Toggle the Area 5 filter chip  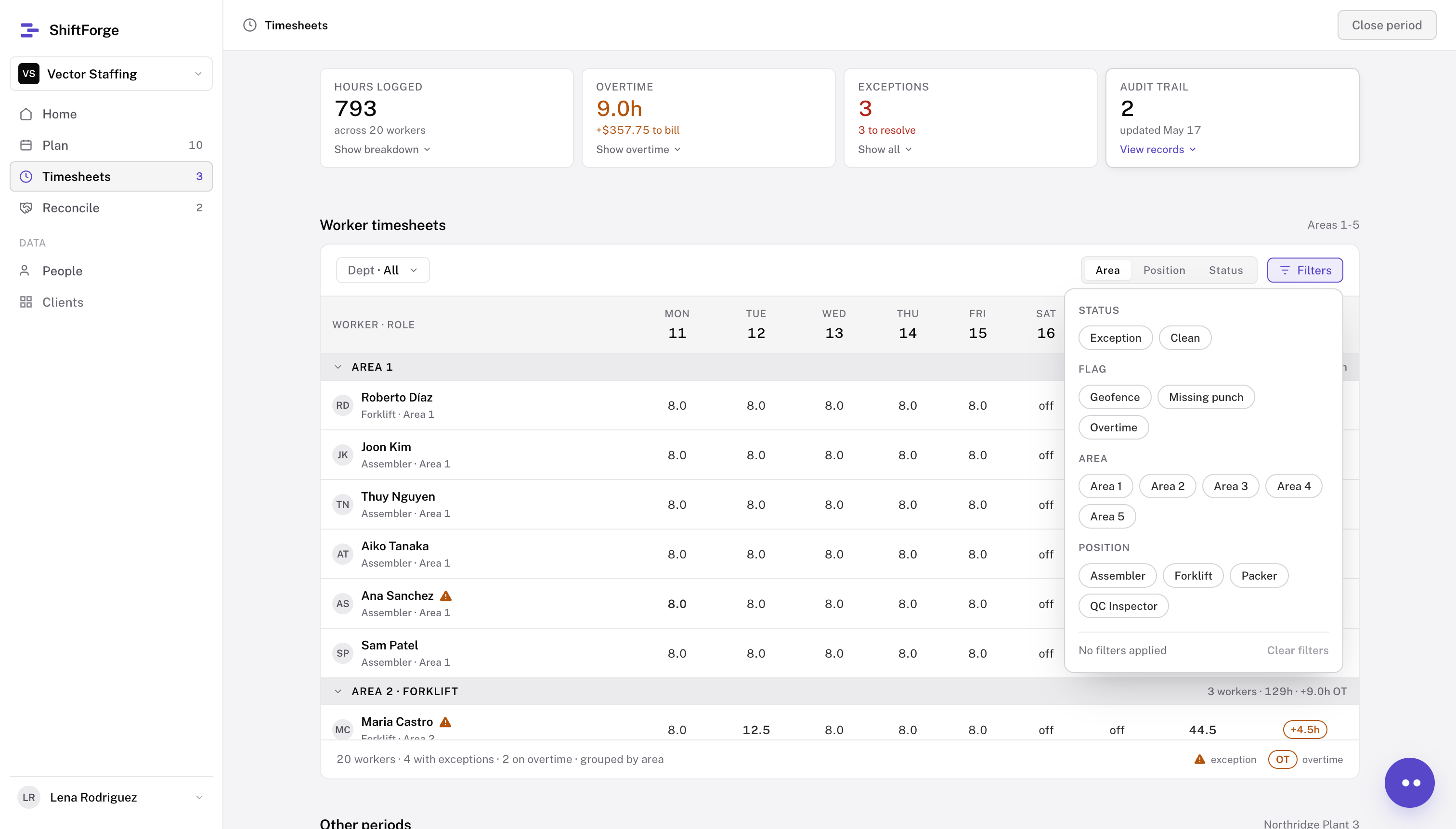(x=1106, y=516)
